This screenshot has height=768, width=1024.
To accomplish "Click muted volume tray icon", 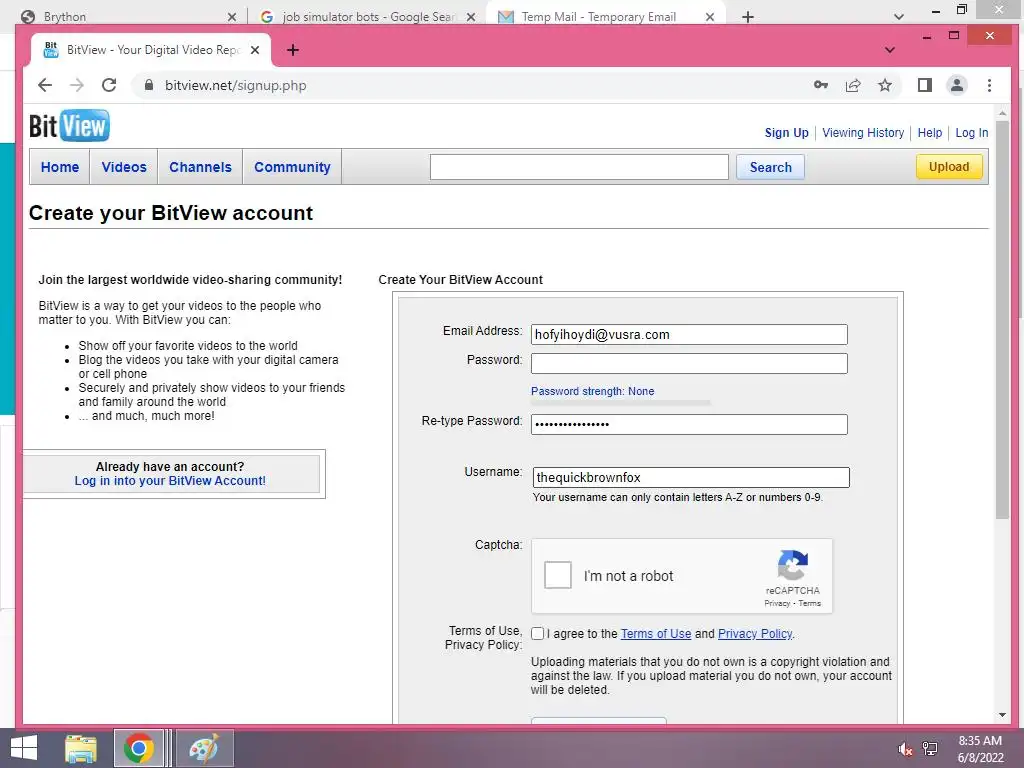I will [904, 749].
